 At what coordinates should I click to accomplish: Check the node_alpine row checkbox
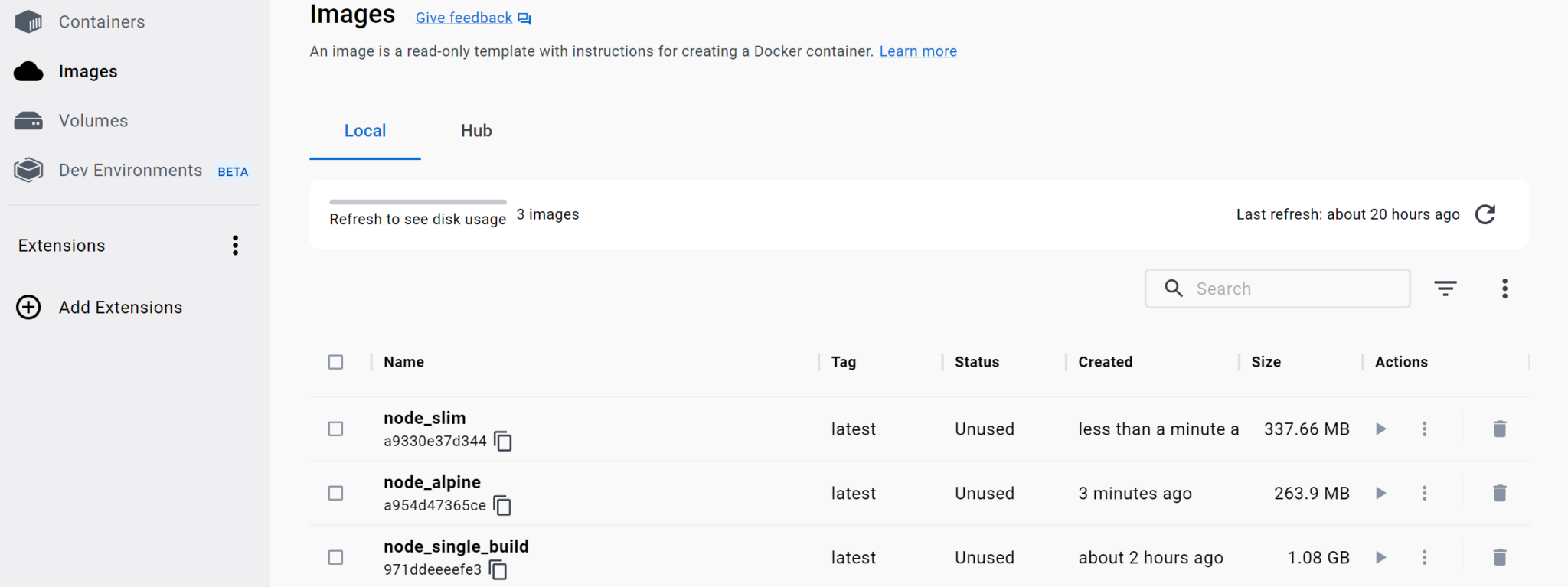pyautogui.click(x=335, y=493)
